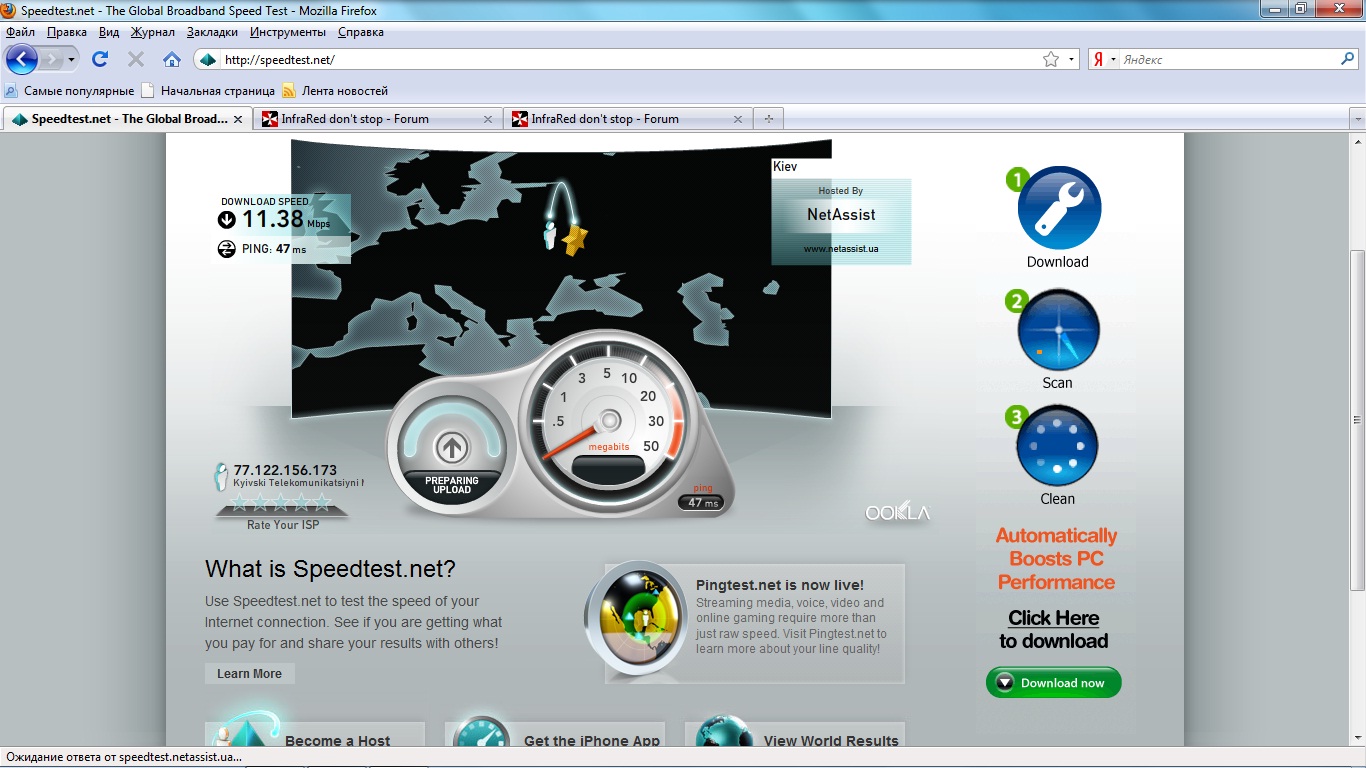
Task: Switch to the Speedtest.net tab
Action: [x=127, y=119]
